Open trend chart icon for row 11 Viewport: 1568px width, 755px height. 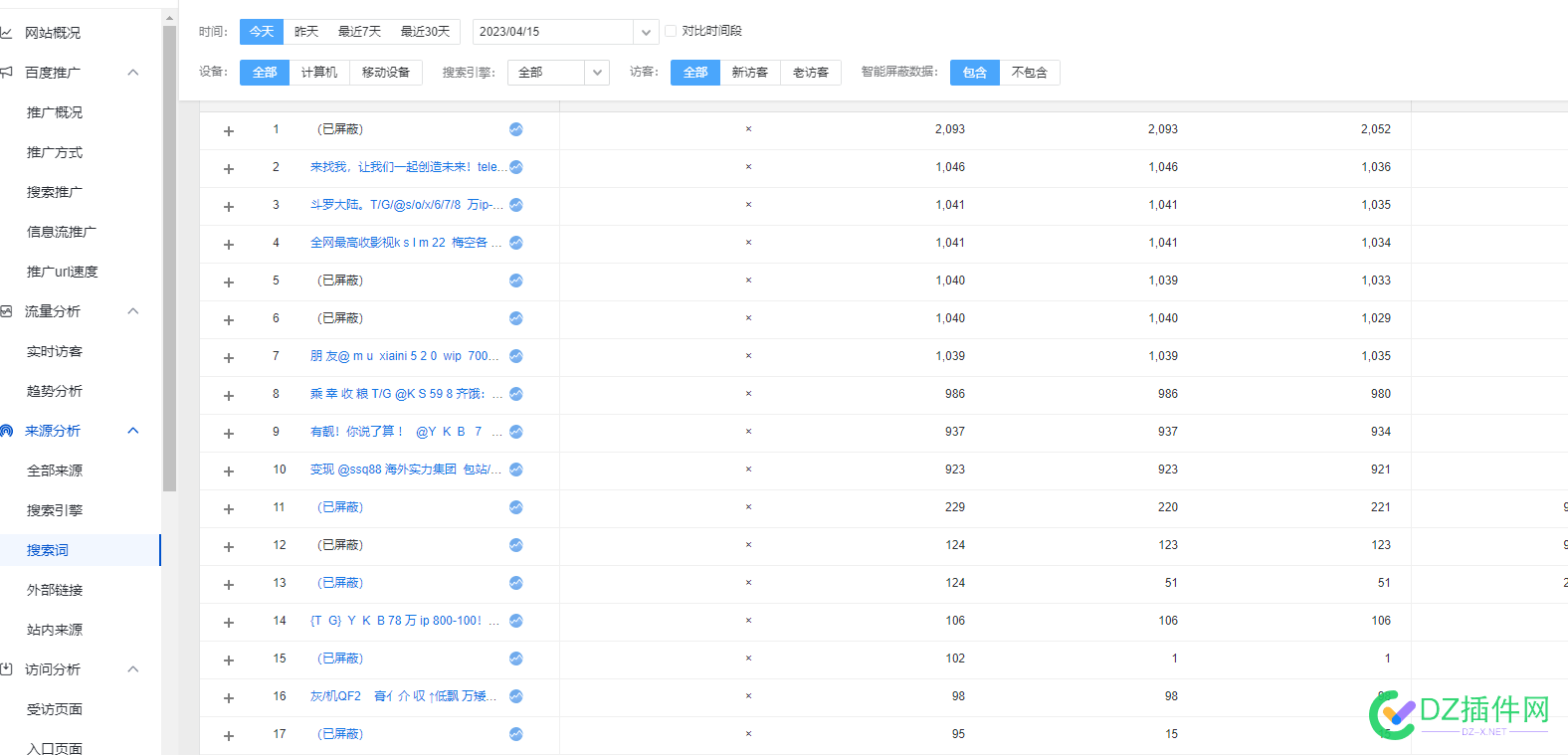516,507
